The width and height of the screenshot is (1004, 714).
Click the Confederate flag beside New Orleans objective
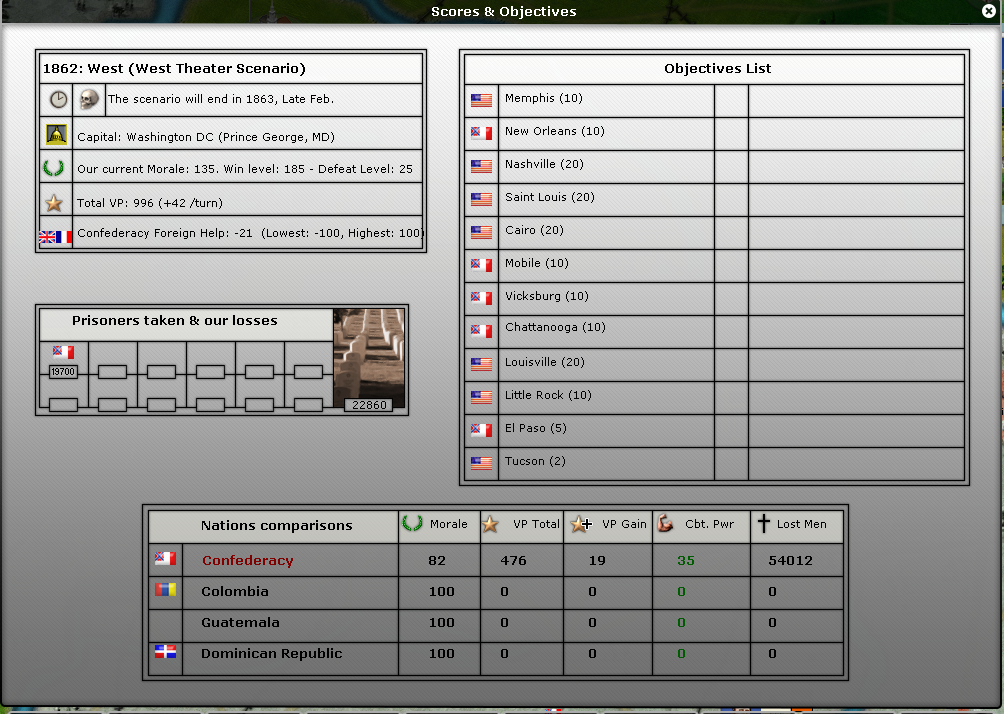click(x=482, y=132)
